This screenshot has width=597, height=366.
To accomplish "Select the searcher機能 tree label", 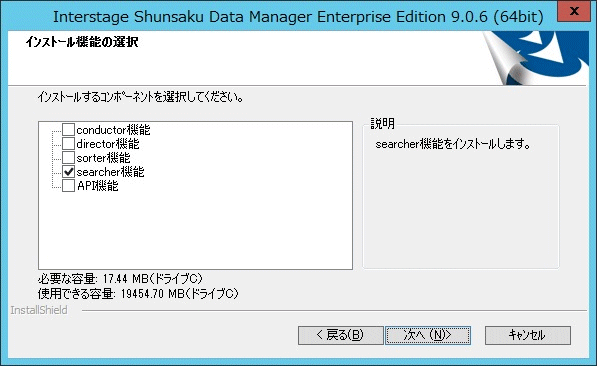I will pyautogui.click(x=110, y=172).
